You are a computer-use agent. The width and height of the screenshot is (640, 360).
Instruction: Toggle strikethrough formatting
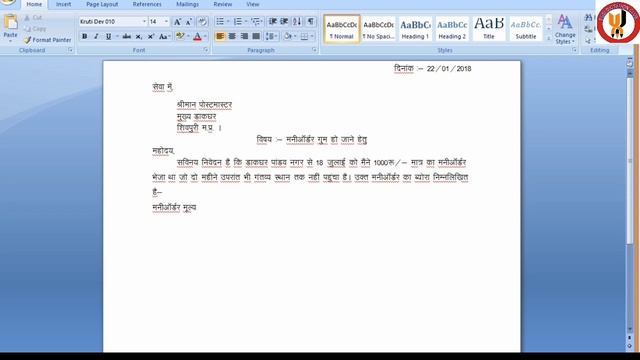(x=127, y=36)
